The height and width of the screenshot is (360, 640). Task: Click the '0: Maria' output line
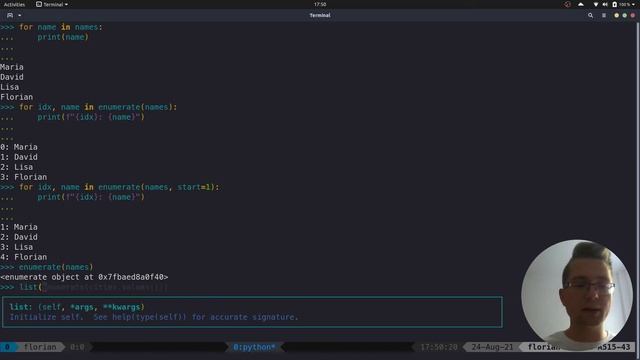coord(19,147)
